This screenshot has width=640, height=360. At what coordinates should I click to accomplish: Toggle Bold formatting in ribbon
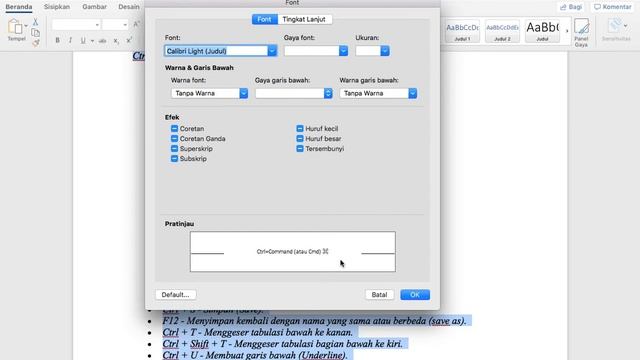pos(58,40)
